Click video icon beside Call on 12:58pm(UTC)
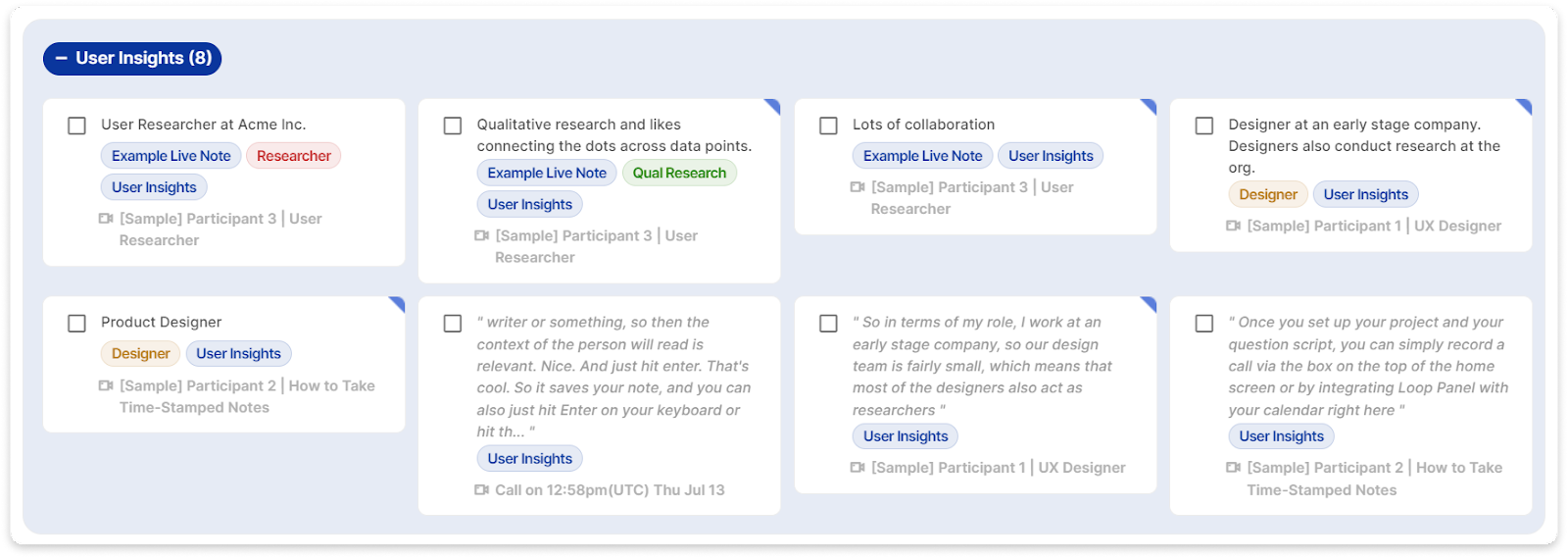The image size is (1568, 558). (481, 490)
